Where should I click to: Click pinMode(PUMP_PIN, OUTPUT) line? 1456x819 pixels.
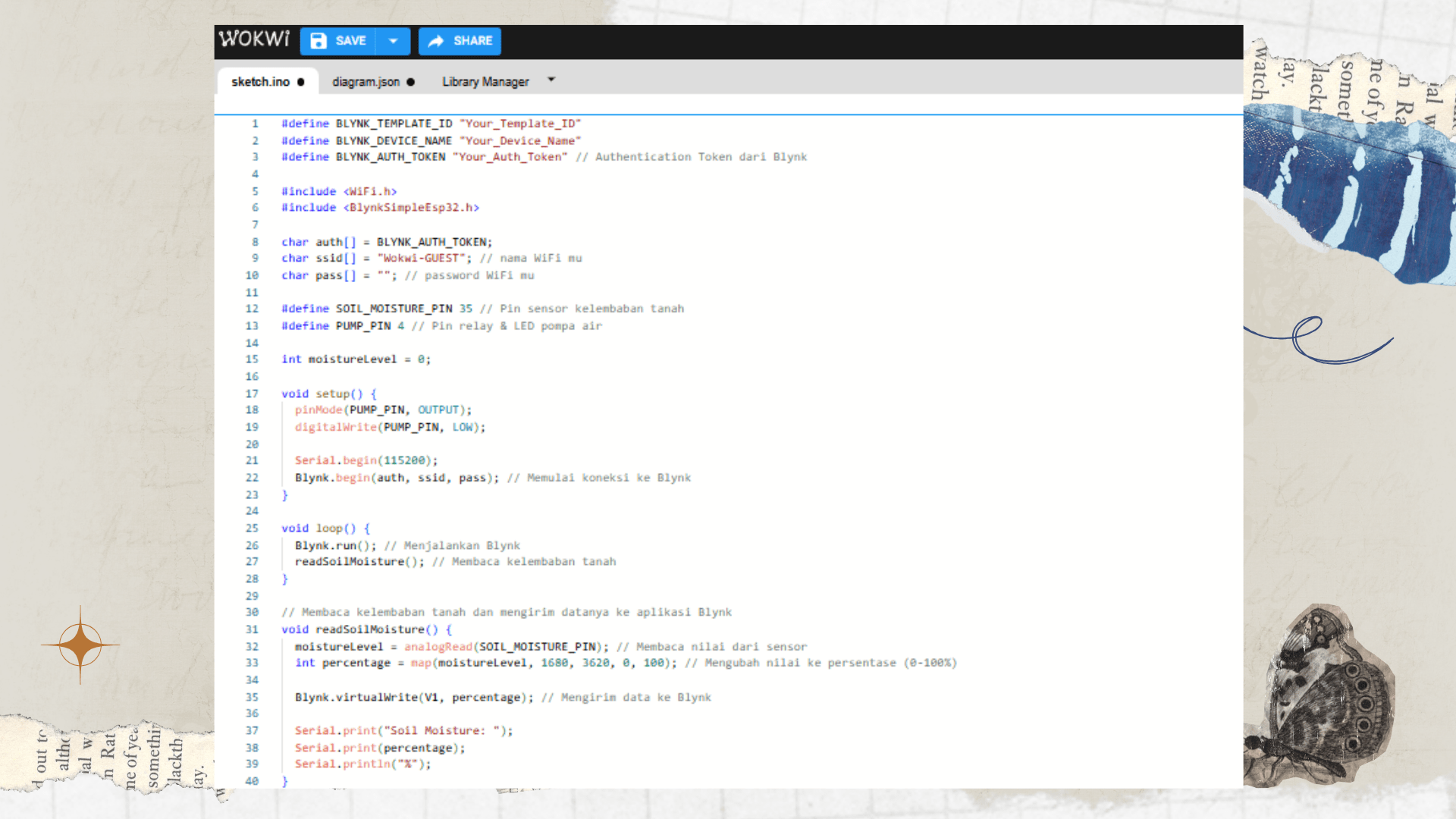pyautogui.click(x=383, y=410)
